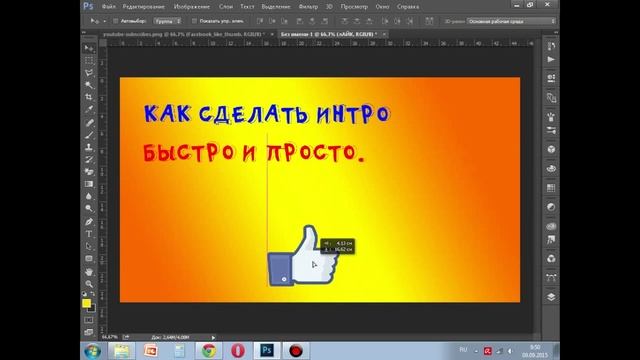The height and width of the screenshot is (360, 640).
Task: Select the Magic Wand tool
Action: [x=89, y=85]
